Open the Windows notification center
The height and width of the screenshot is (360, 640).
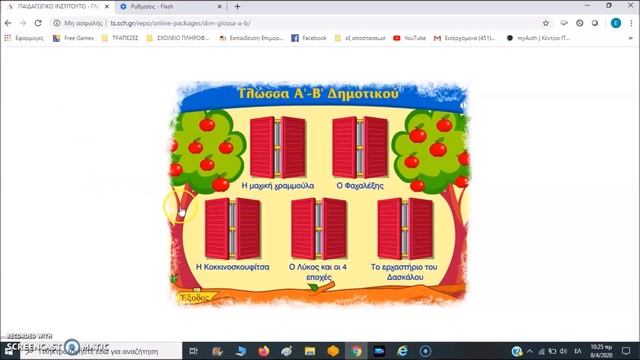(626, 351)
